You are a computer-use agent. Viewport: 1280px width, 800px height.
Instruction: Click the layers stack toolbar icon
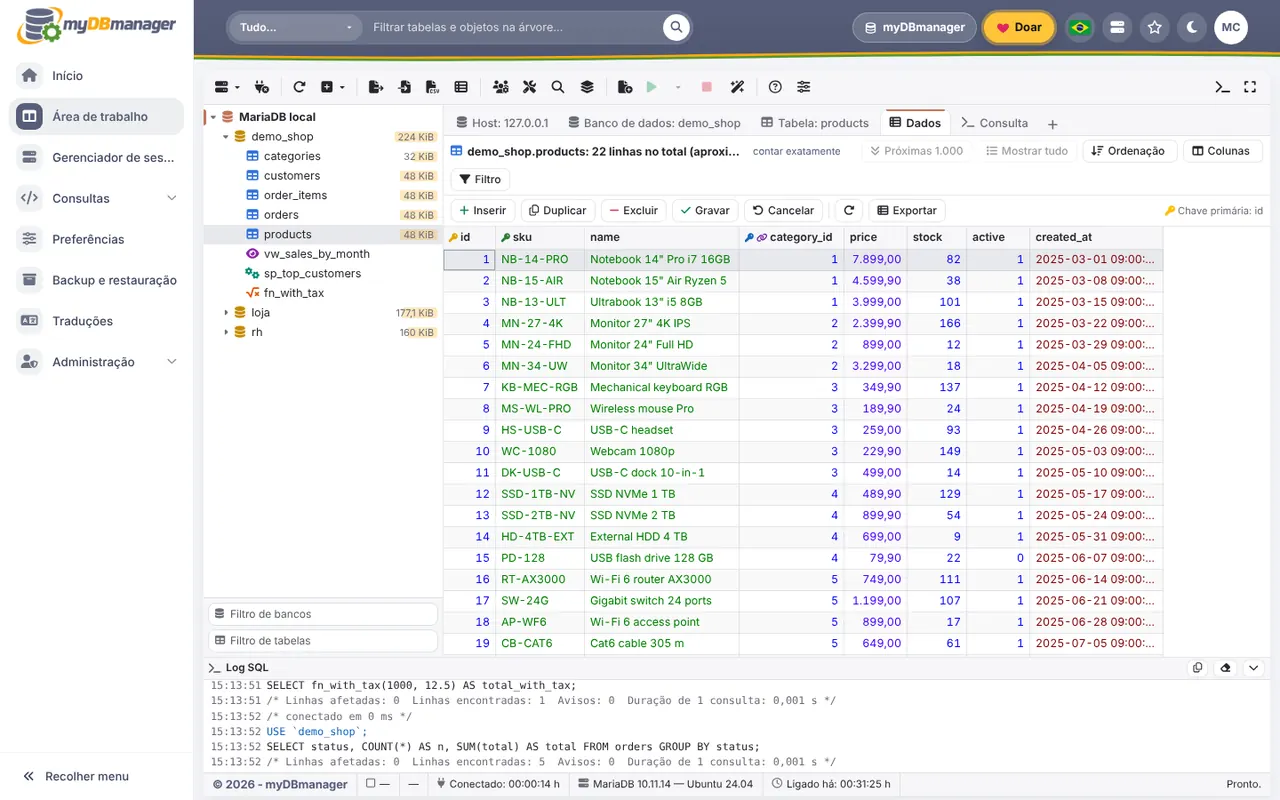point(587,87)
